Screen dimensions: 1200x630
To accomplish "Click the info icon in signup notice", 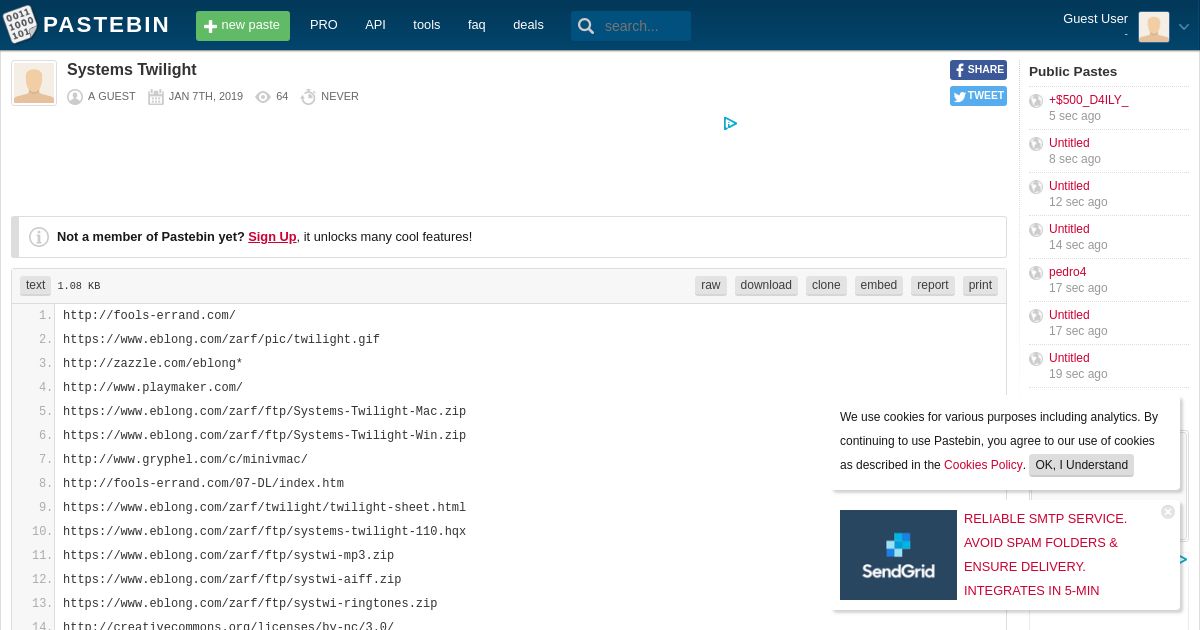I will click(39, 237).
